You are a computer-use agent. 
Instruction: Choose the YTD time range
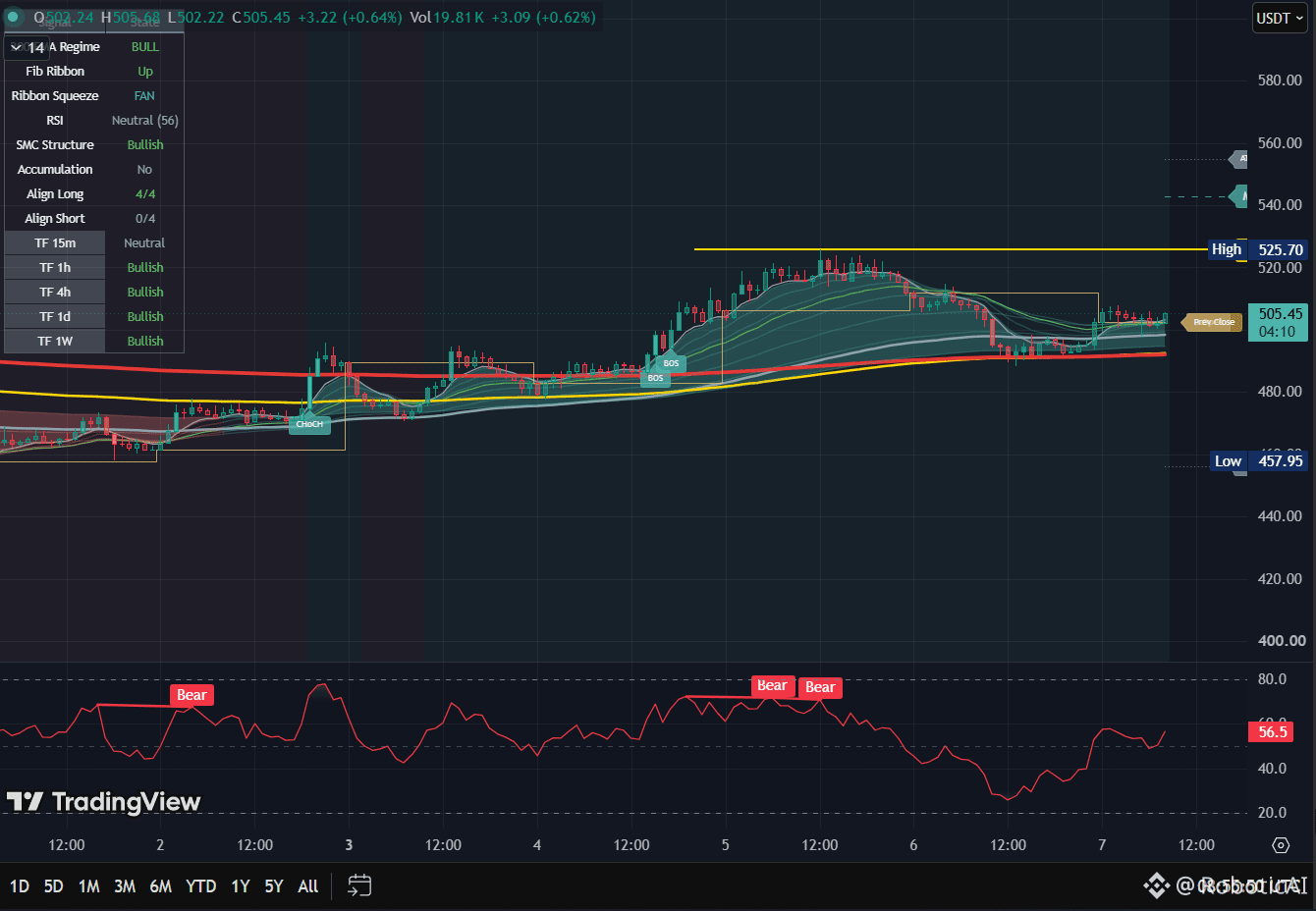coord(201,886)
